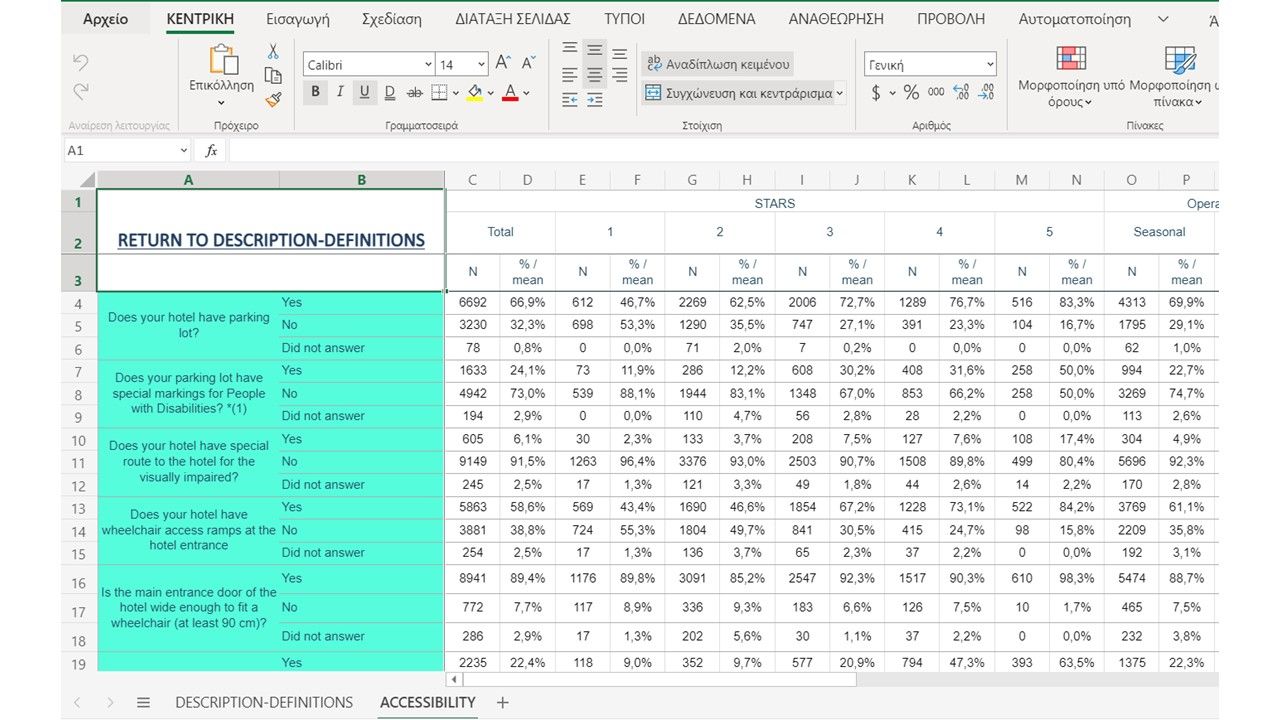Add a new sheet with plus
The image size is (1280, 720).
point(502,703)
